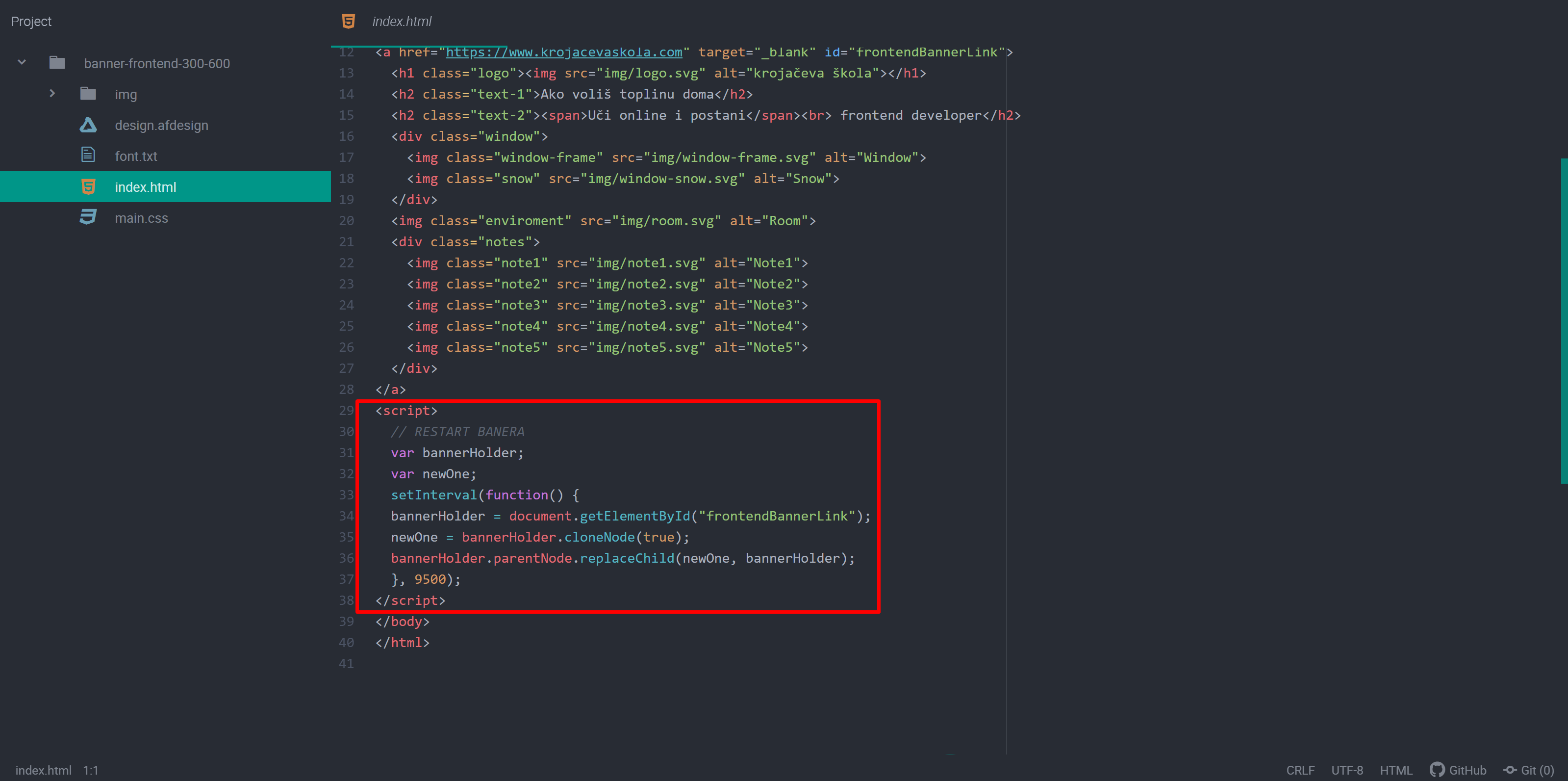Select the img folder row
This screenshot has height=781, width=1568.
[x=166, y=94]
